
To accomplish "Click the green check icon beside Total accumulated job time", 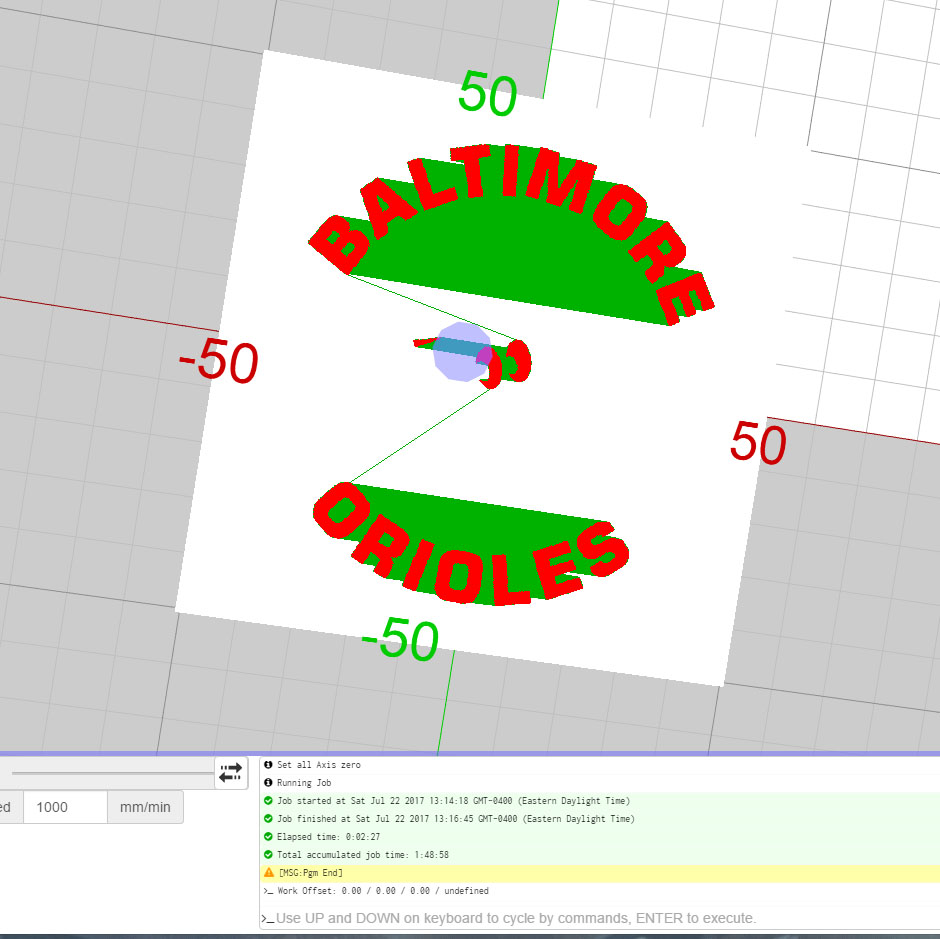I will [x=268, y=854].
